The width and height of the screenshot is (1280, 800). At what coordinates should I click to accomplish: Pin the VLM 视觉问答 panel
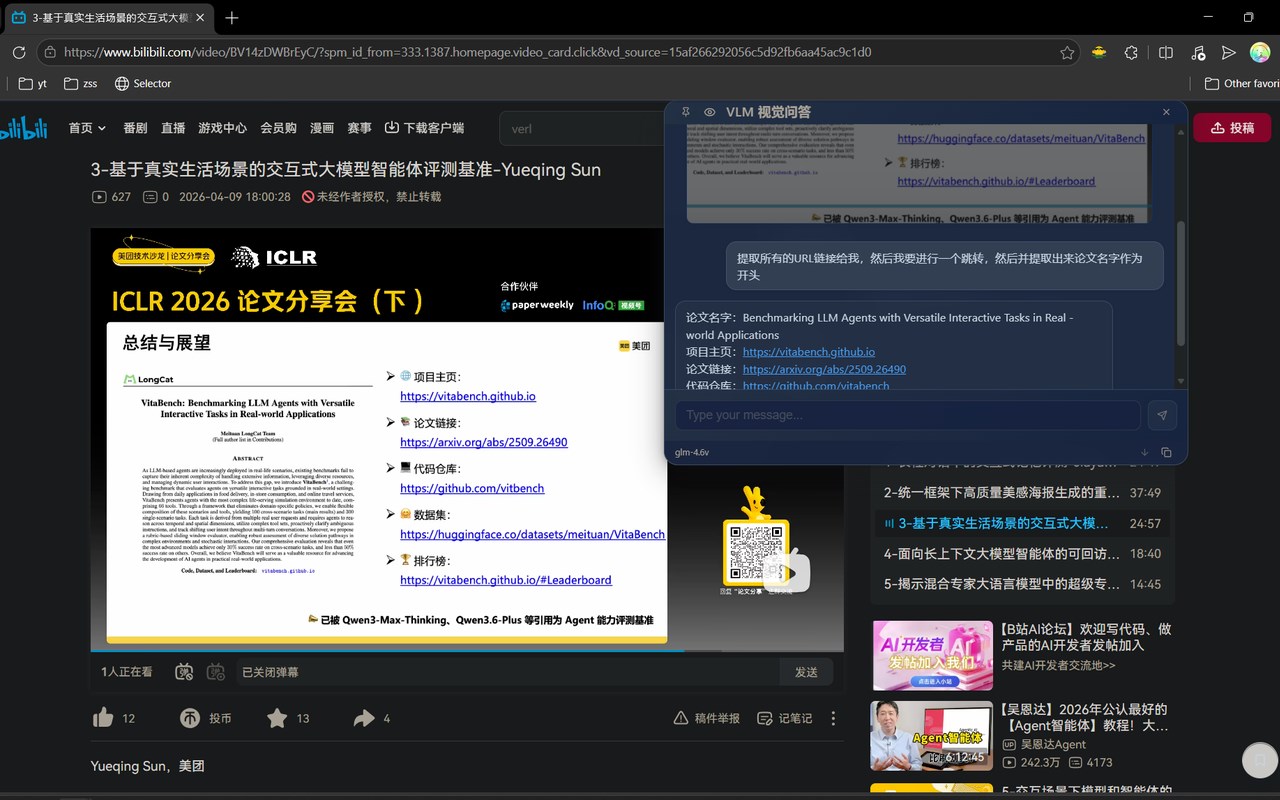click(686, 112)
